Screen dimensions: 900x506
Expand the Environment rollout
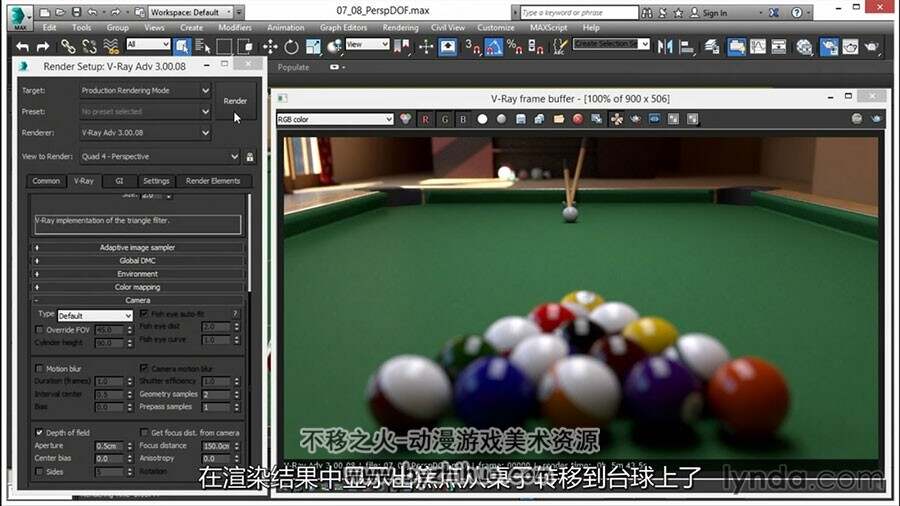point(137,274)
